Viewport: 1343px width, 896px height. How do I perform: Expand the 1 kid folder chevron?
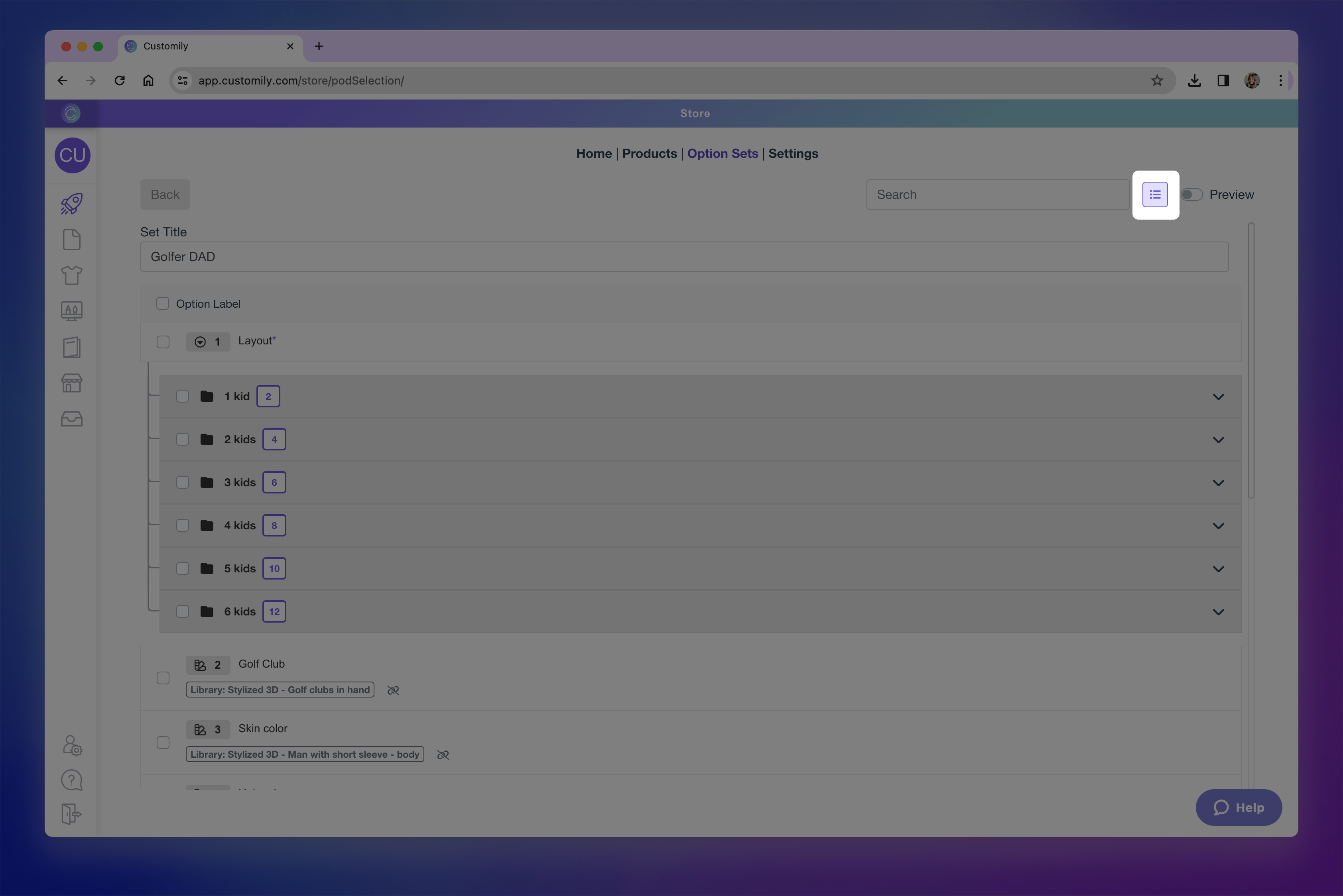click(x=1218, y=397)
